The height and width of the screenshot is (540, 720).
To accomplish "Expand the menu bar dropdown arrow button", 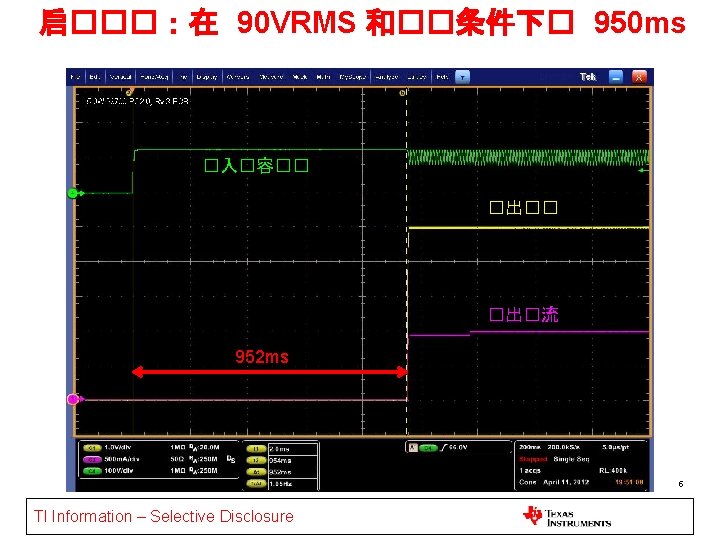I will 462,77.
